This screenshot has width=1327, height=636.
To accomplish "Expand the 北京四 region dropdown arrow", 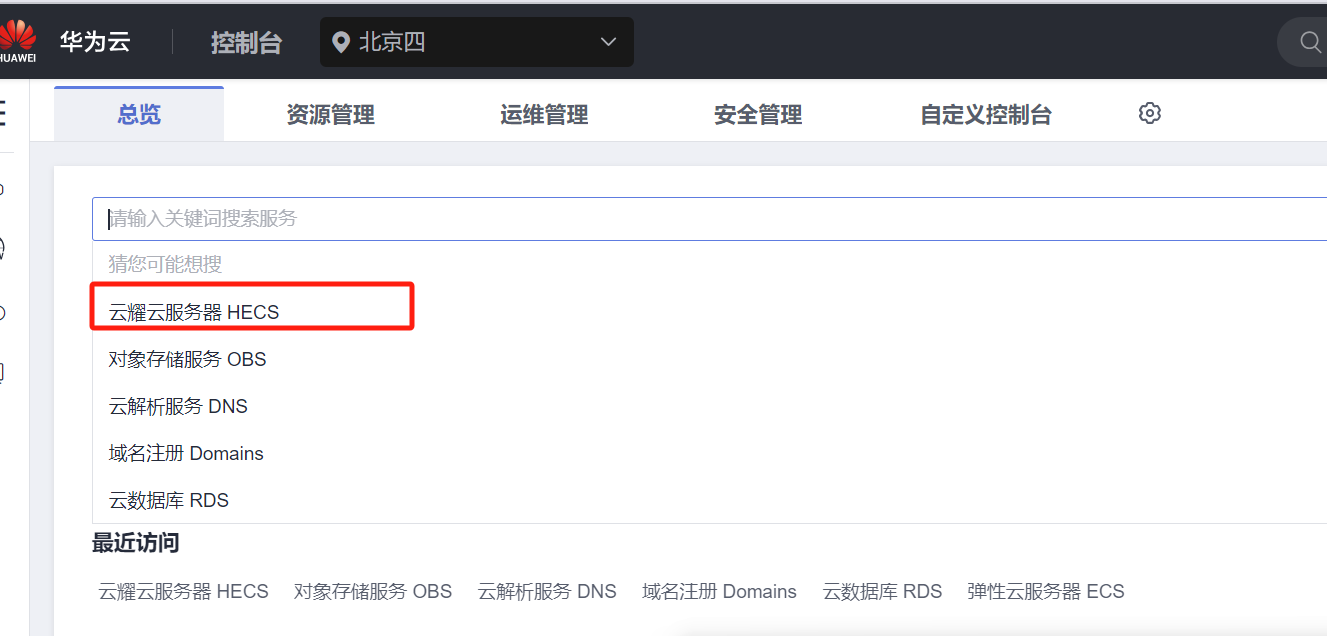I will tap(608, 42).
